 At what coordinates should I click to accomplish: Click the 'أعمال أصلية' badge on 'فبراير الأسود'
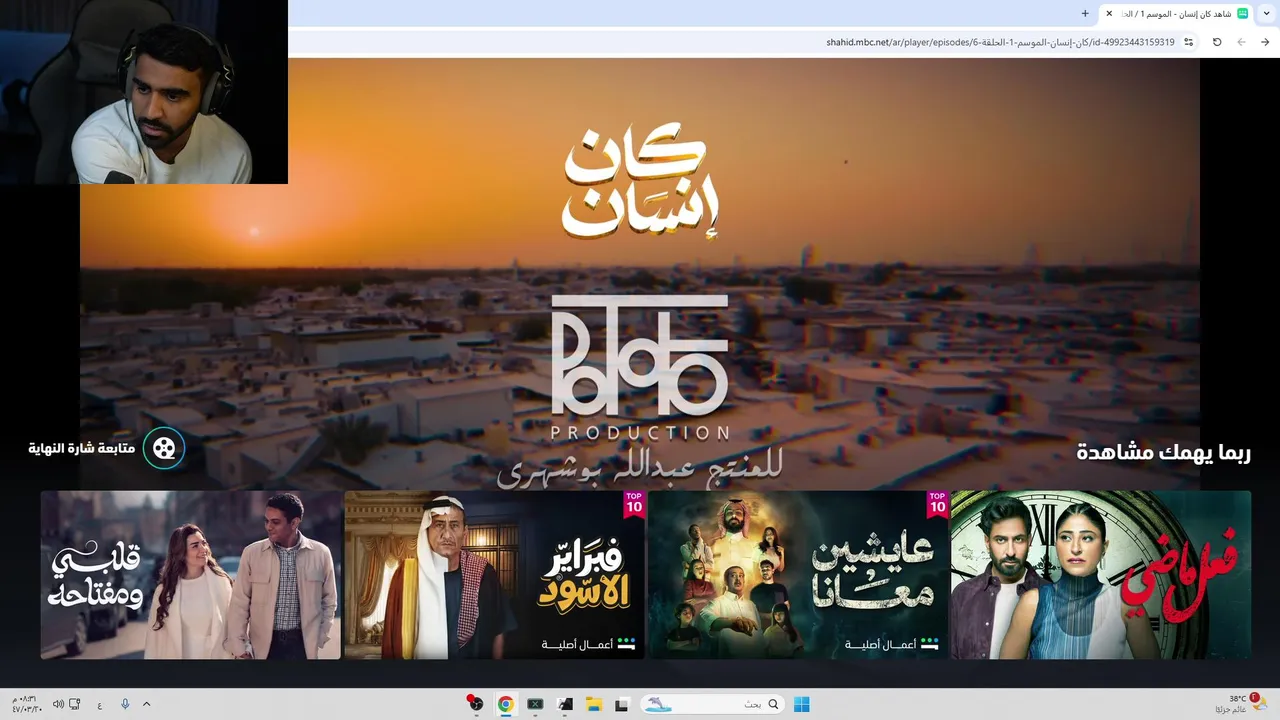(x=589, y=644)
